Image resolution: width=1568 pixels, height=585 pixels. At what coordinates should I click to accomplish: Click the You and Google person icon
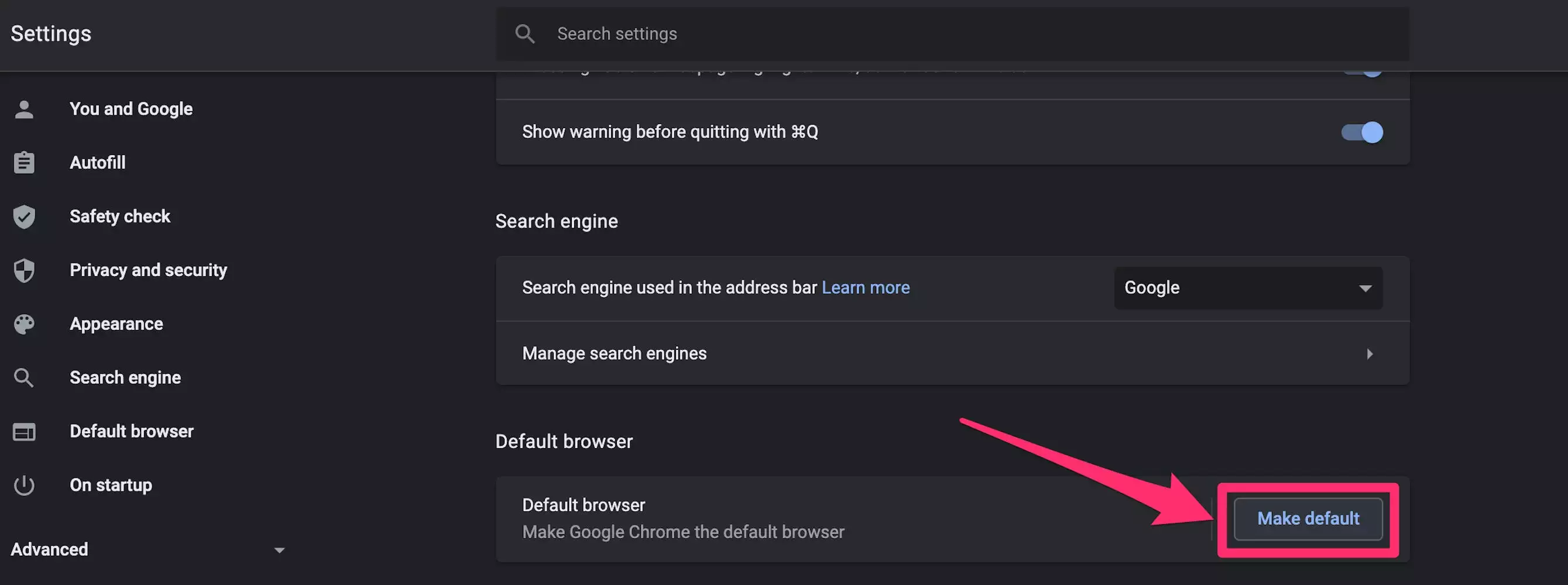pyautogui.click(x=25, y=109)
